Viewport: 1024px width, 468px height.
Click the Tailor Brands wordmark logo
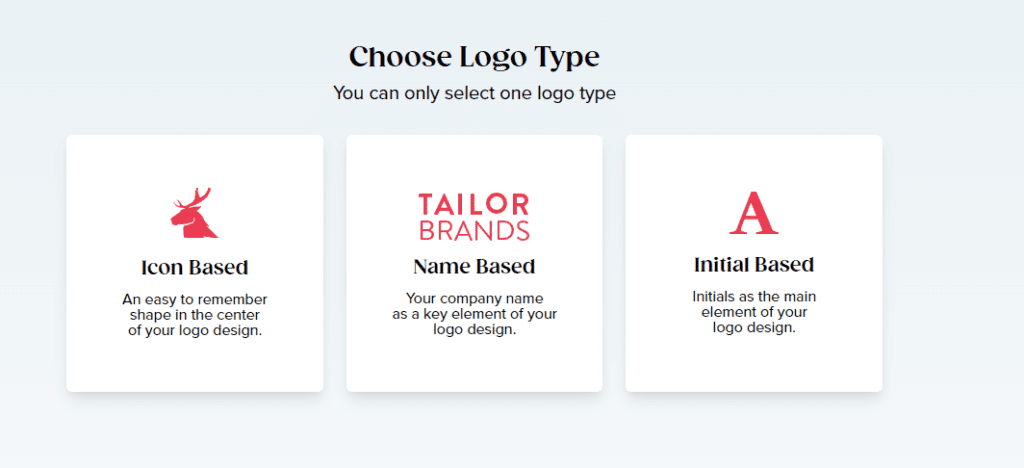(474, 217)
